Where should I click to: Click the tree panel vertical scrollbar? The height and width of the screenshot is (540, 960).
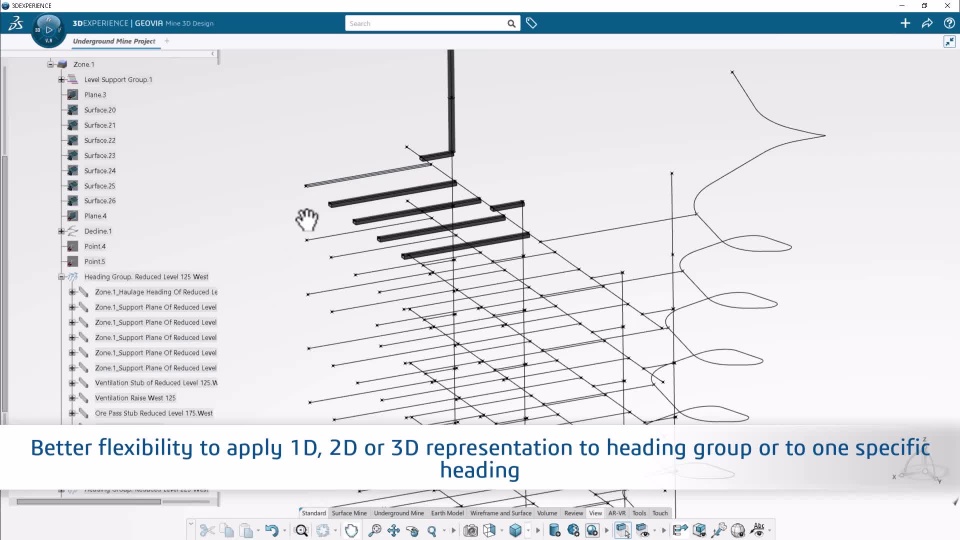pos(5,284)
